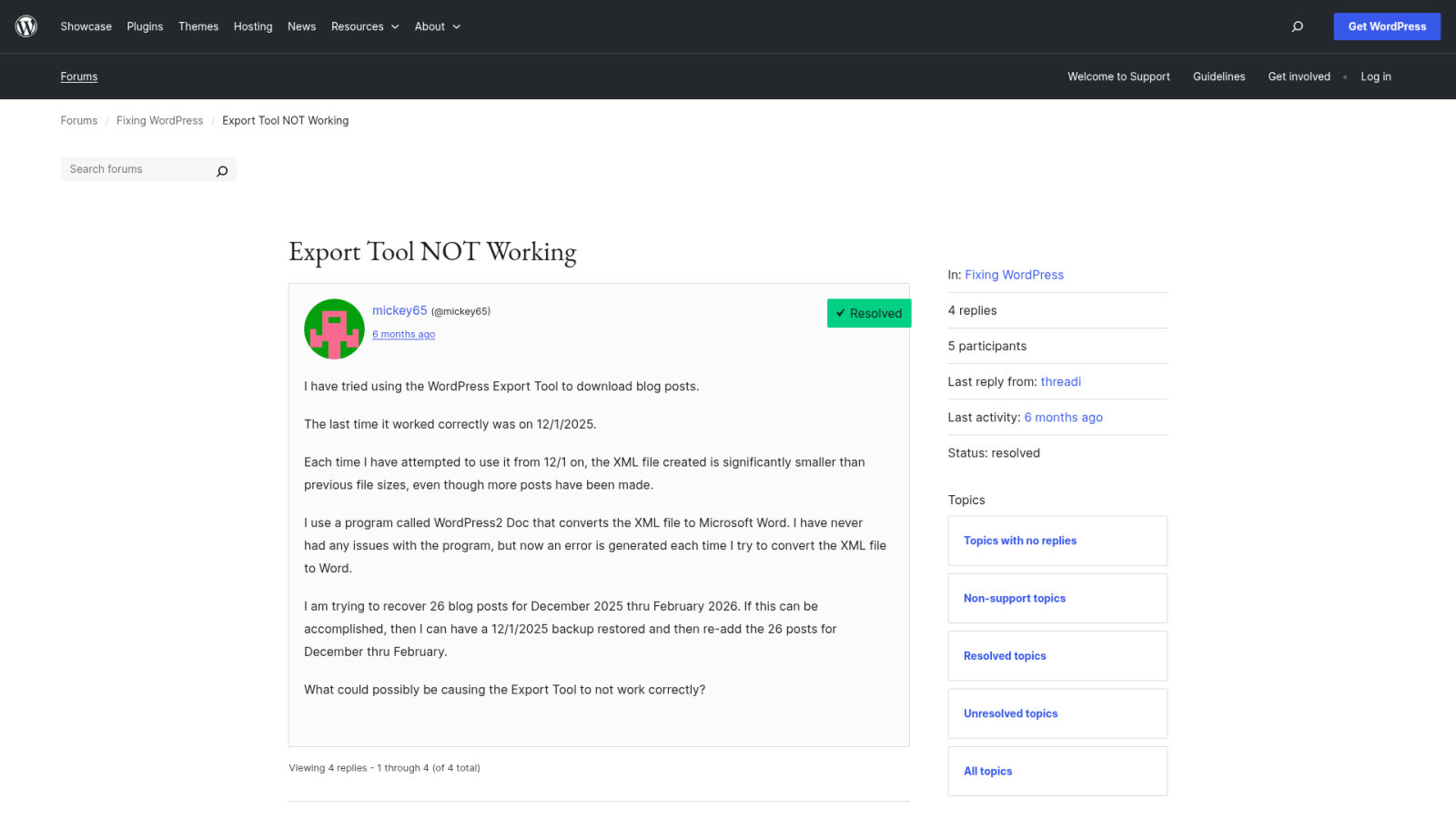Click the post's 6 months ago timestamp
Screen dimensions: 1456x819
coord(404,334)
